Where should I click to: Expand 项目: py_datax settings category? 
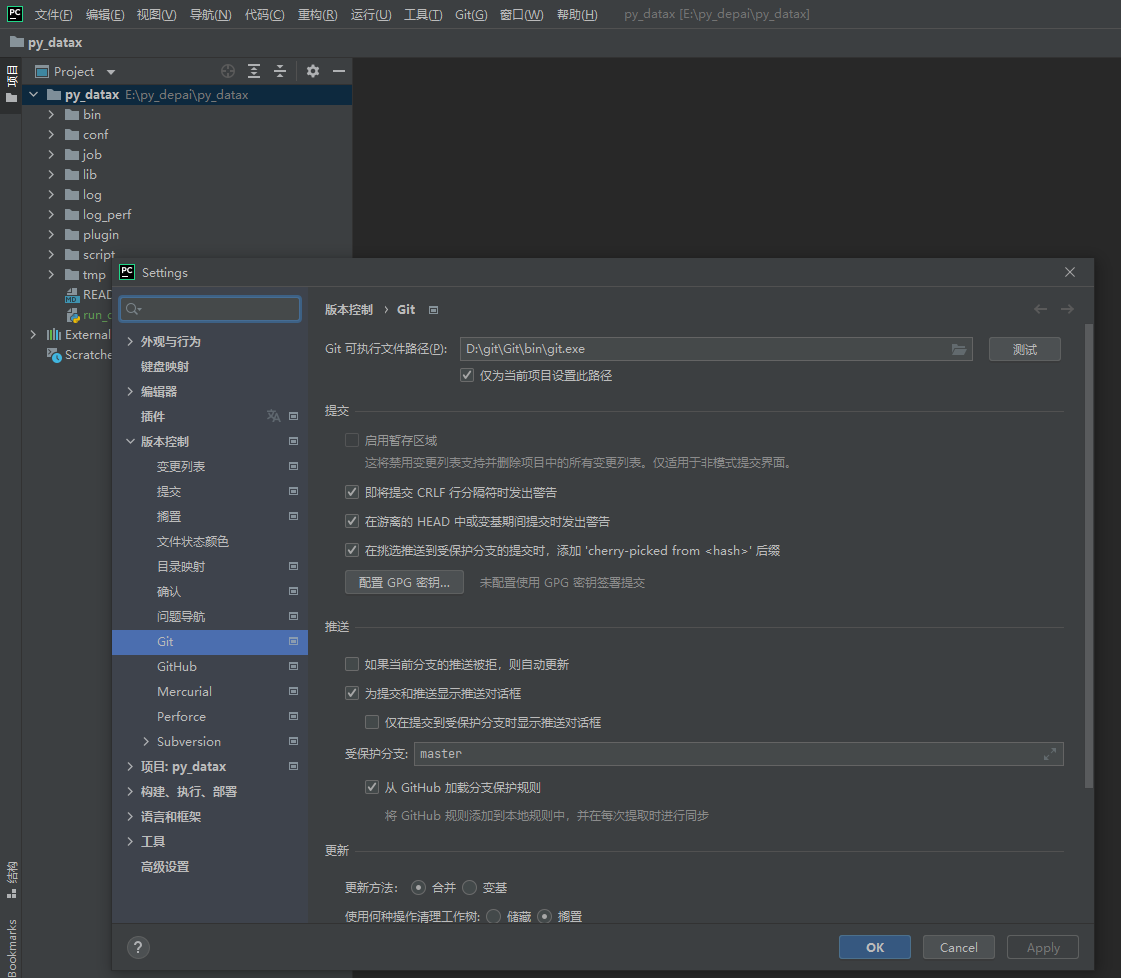point(130,766)
